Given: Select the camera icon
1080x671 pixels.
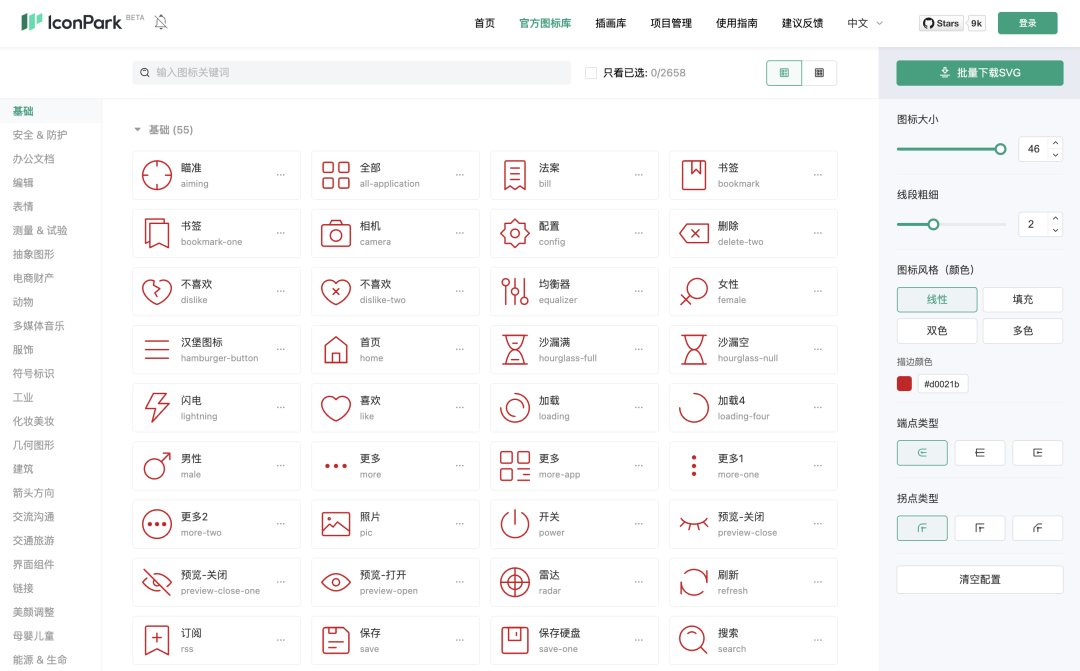Looking at the screenshot, I should pos(335,233).
